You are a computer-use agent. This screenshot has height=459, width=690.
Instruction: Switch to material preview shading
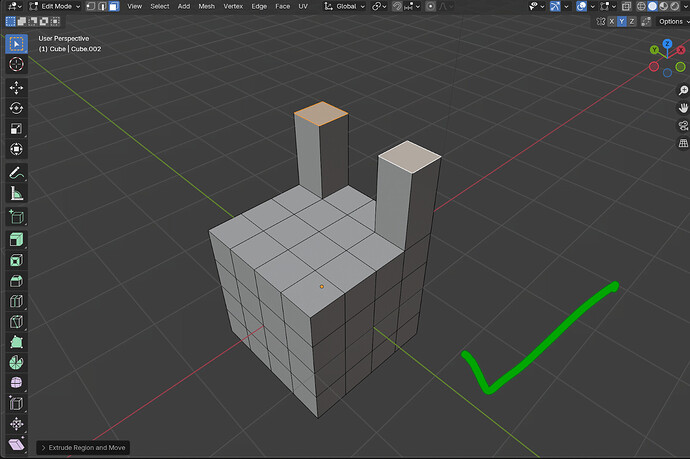(x=663, y=6)
